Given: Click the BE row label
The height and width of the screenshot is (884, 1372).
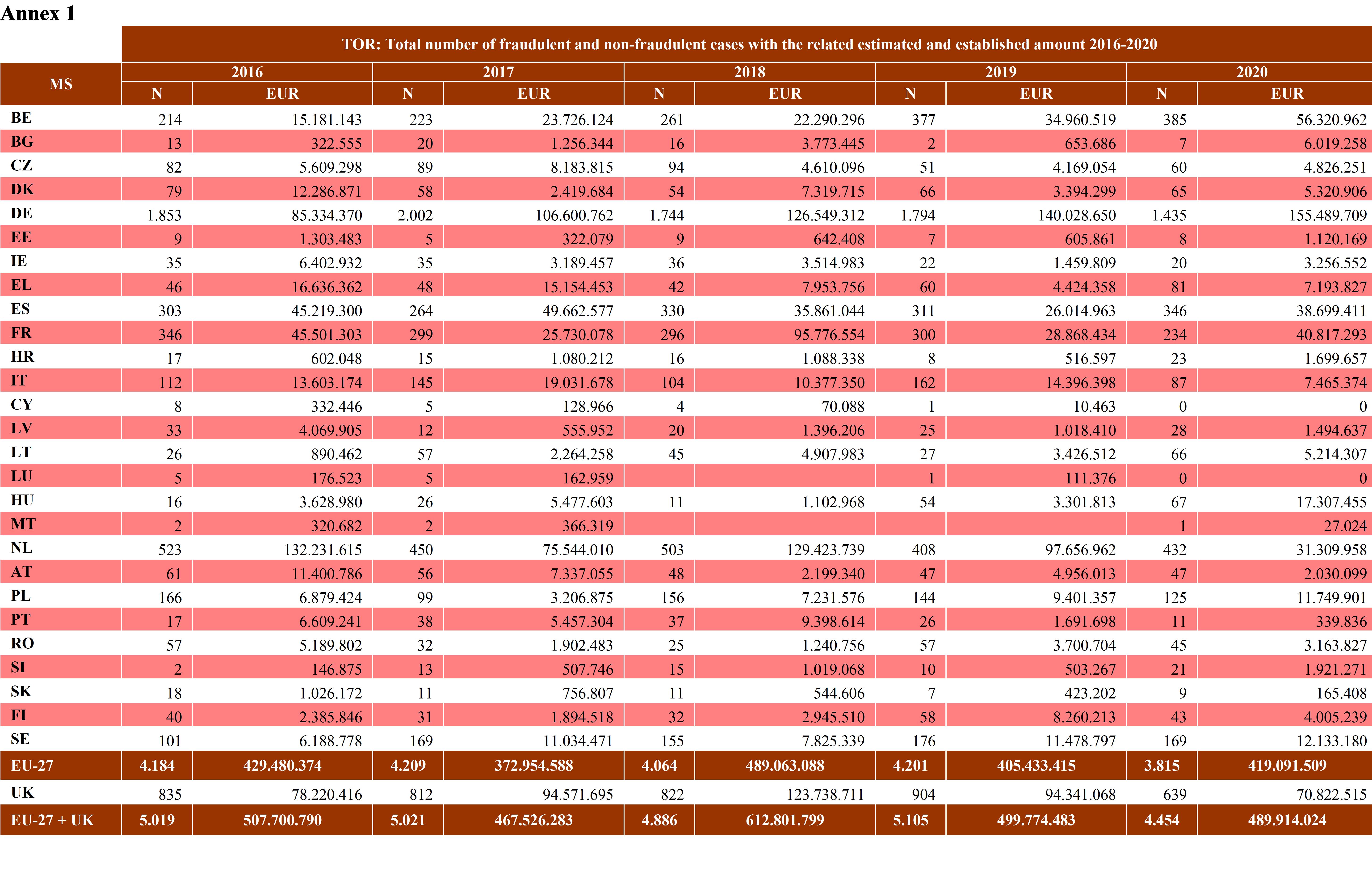Looking at the screenshot, I should pos(21,118).
